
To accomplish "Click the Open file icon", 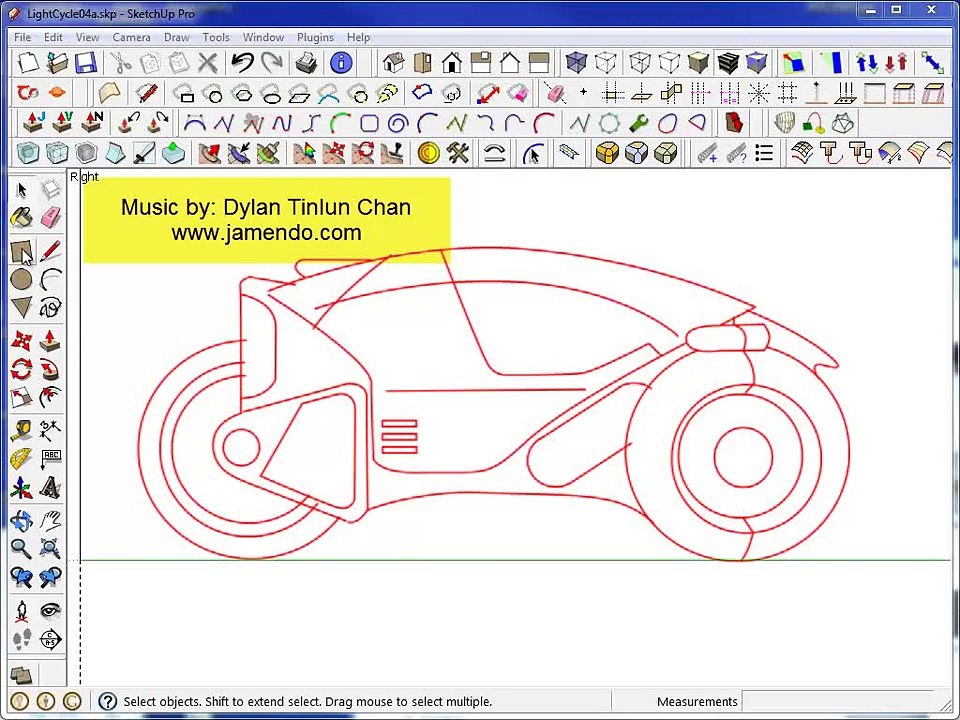I will click(x=57, y=62).
